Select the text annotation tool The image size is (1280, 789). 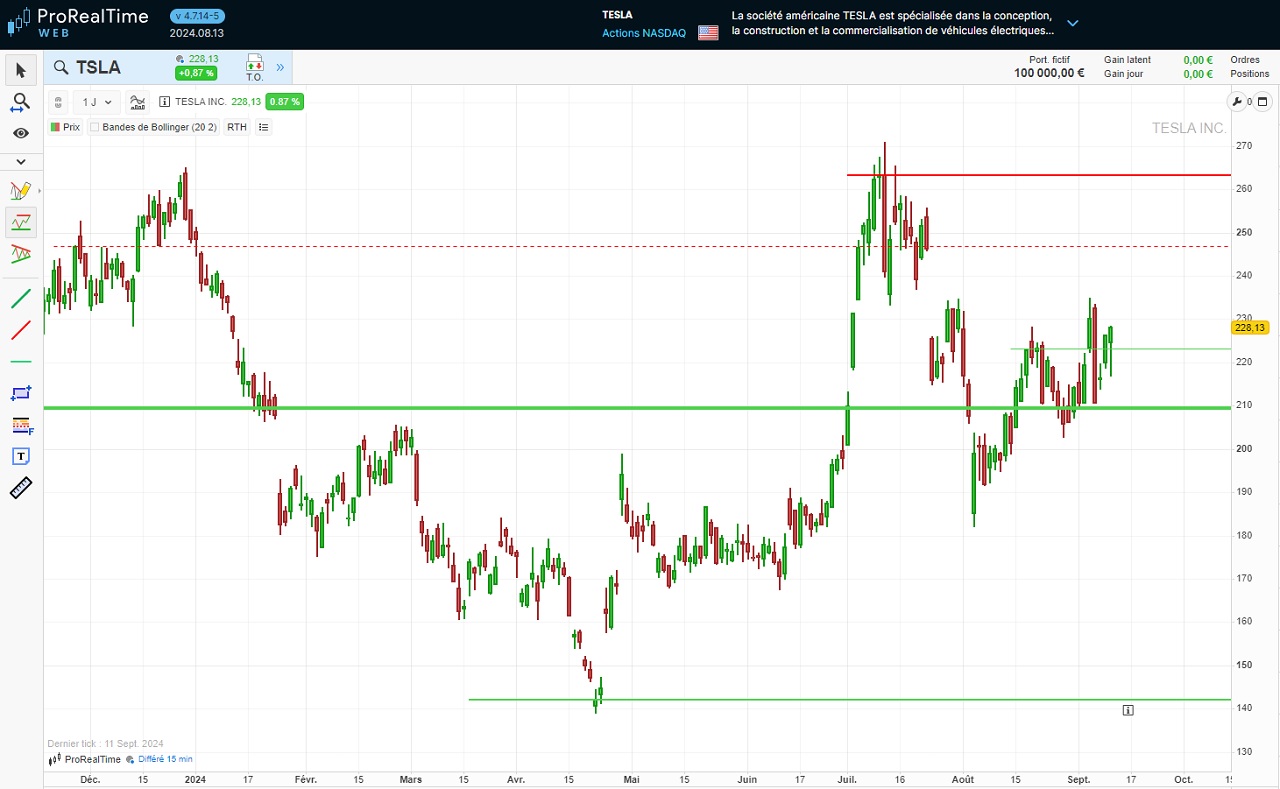(21, 456)
